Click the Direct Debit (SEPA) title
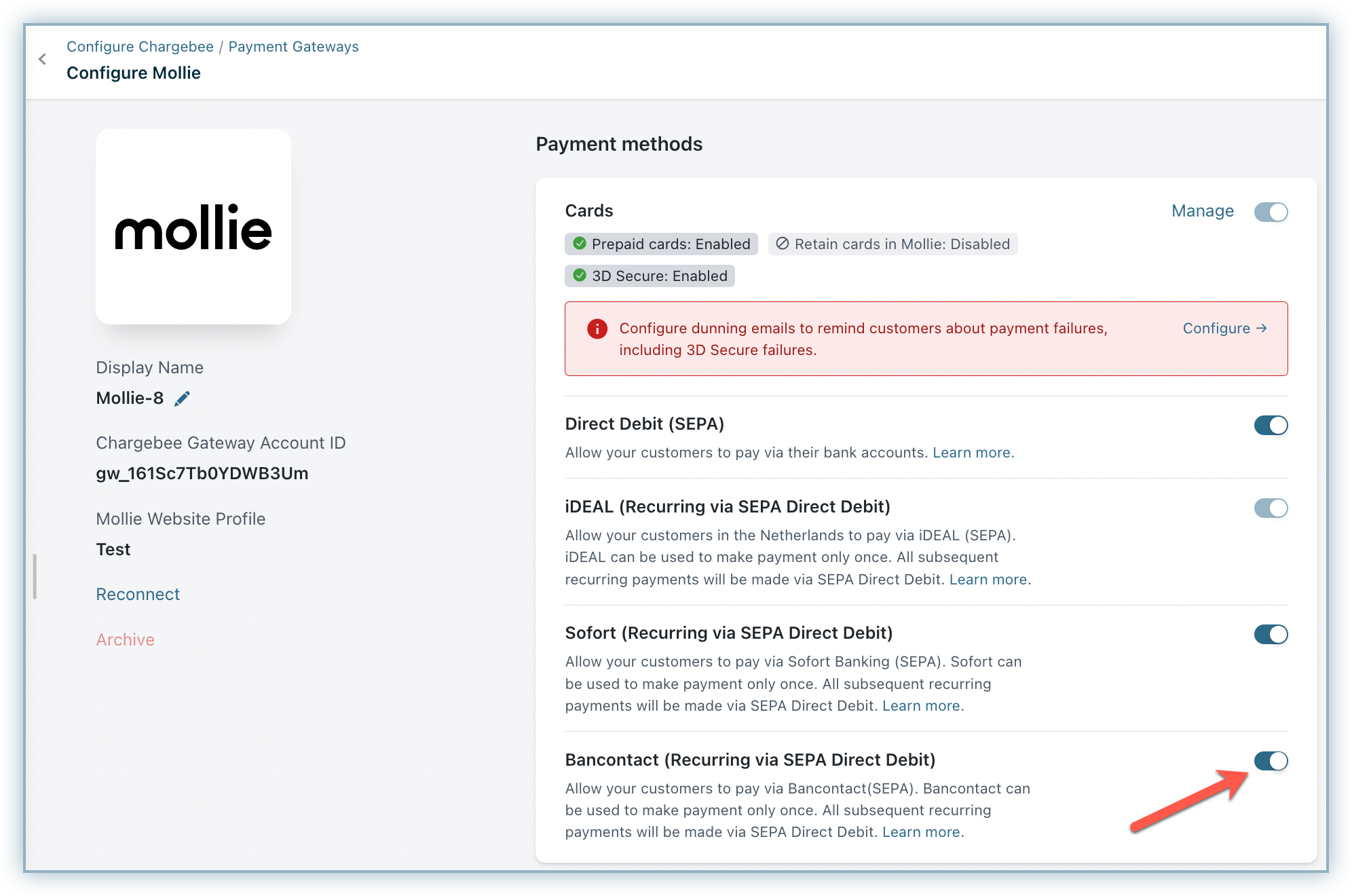The width and height of the screenshot is (1352, 896). tap(645, 424)
